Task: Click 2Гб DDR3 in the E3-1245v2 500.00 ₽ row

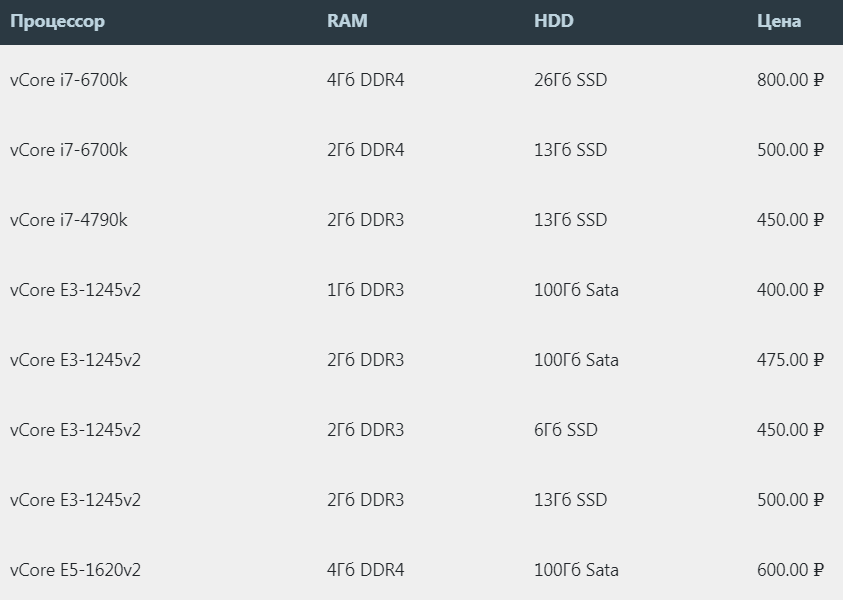Action: click(x=366, y=500)
